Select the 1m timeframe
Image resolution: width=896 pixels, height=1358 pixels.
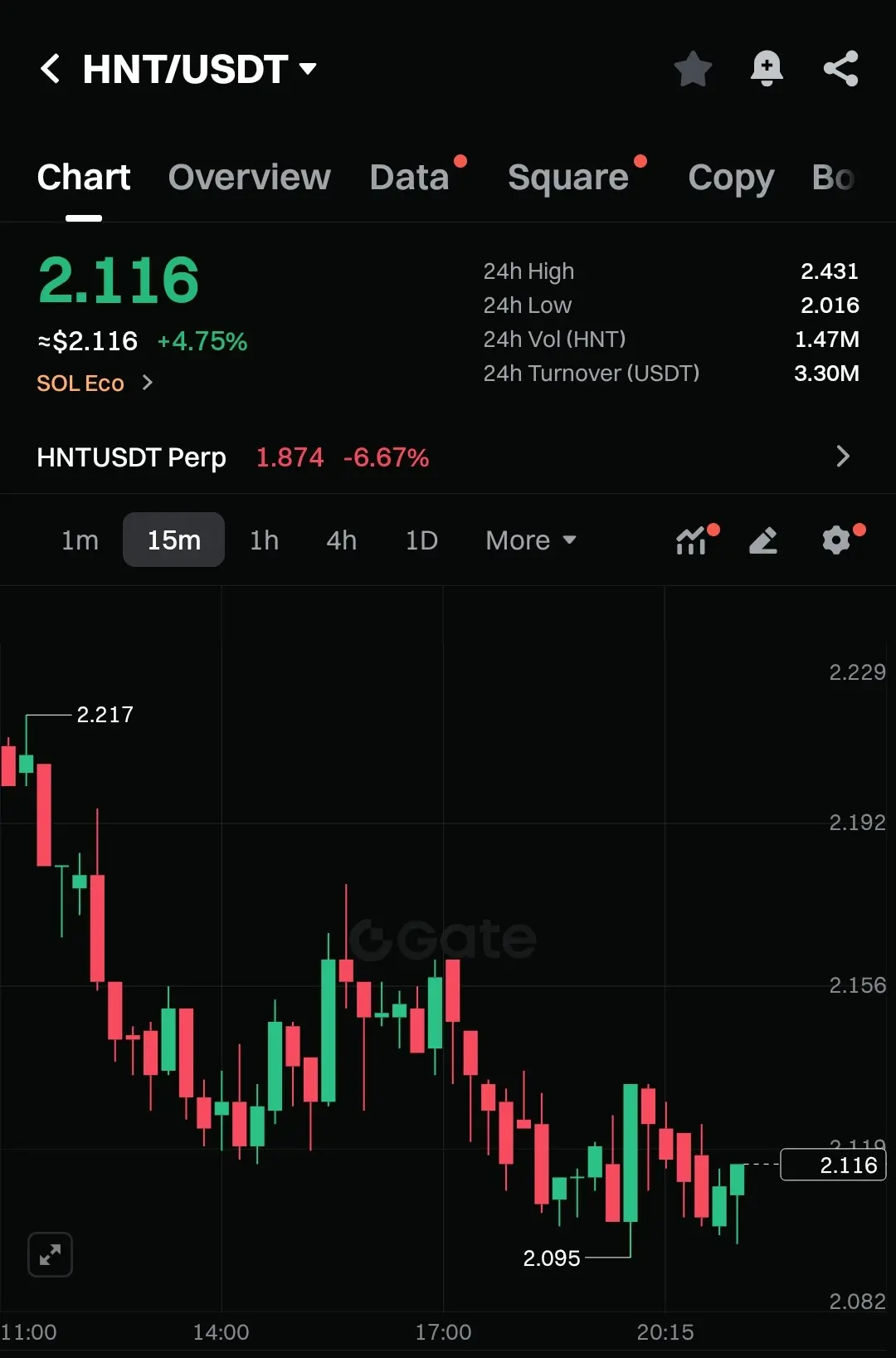[80, 540]
